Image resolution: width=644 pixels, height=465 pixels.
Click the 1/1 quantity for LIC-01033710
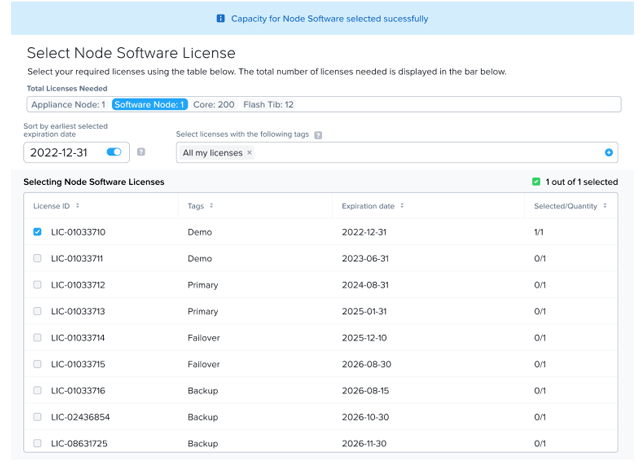coord(538,232)
